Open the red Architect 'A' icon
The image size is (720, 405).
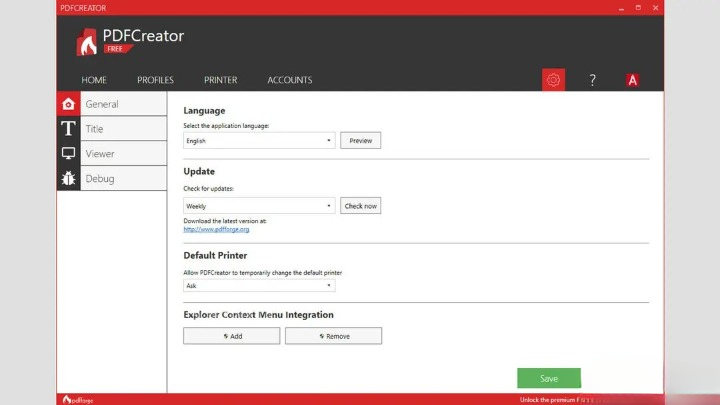click(632, 80)
